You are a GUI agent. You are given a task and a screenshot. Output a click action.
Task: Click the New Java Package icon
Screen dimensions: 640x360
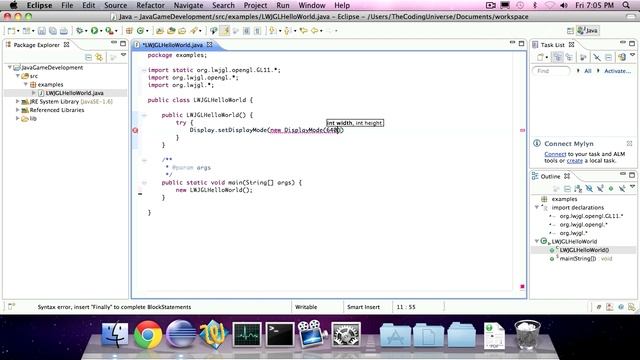pyautogui.click(x=129, y=31)
